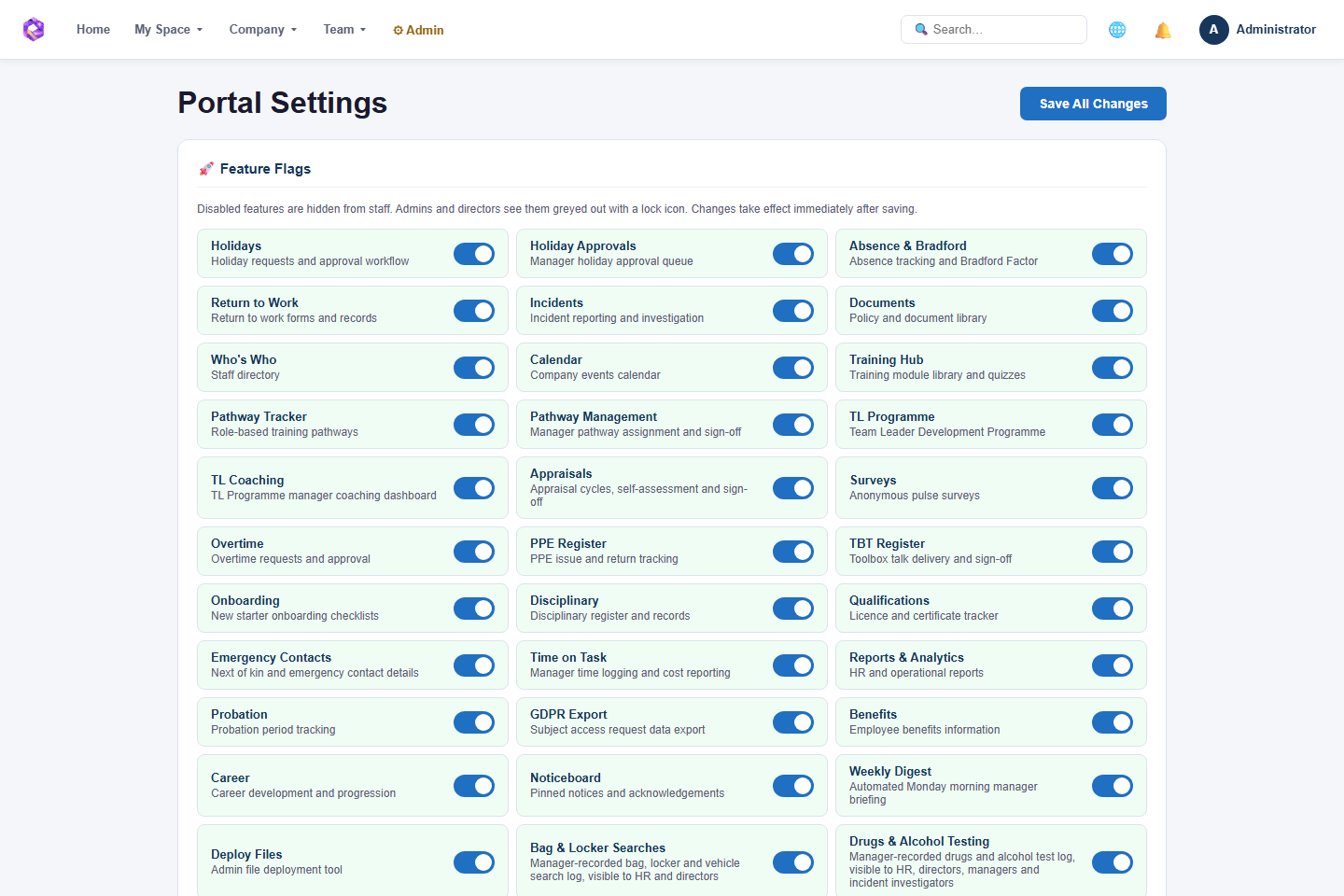Image resolution: width=1344 pixels, height=896 pixels.
Task: Focus the Search input field
Action: click(994, 30)
